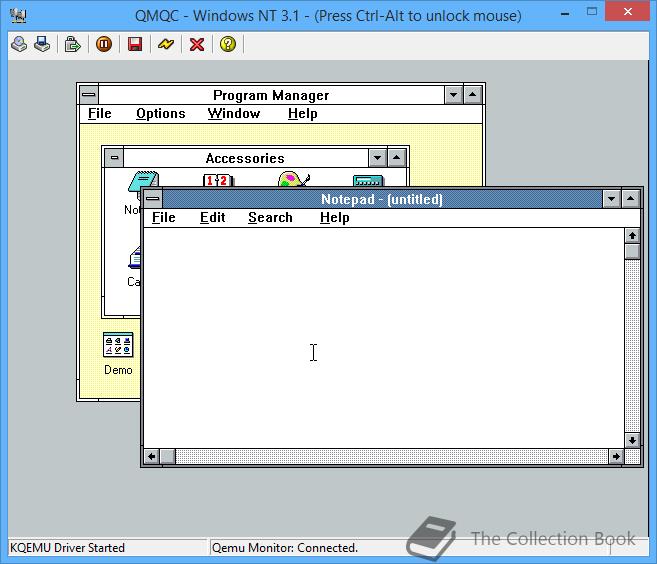
Task: Open Notepad's Edit menu
Action: tap(212, 217)
